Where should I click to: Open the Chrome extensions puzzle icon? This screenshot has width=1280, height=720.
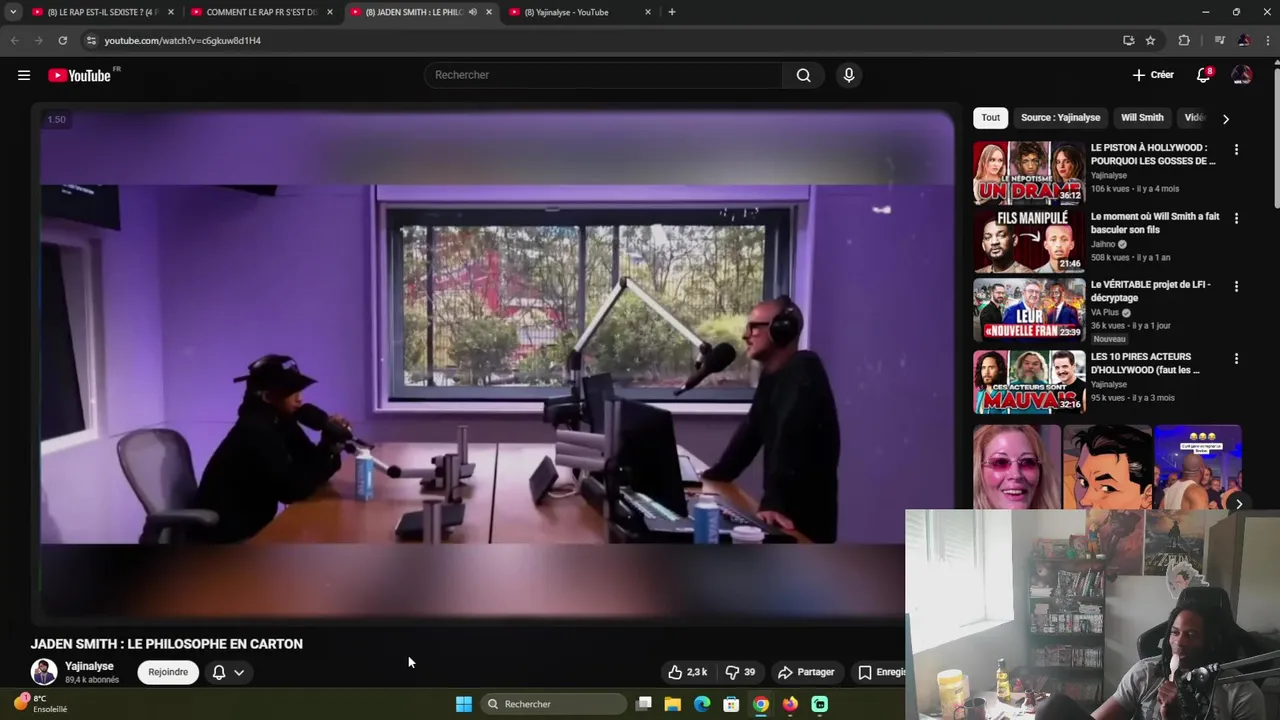(x=1184, y=40)
